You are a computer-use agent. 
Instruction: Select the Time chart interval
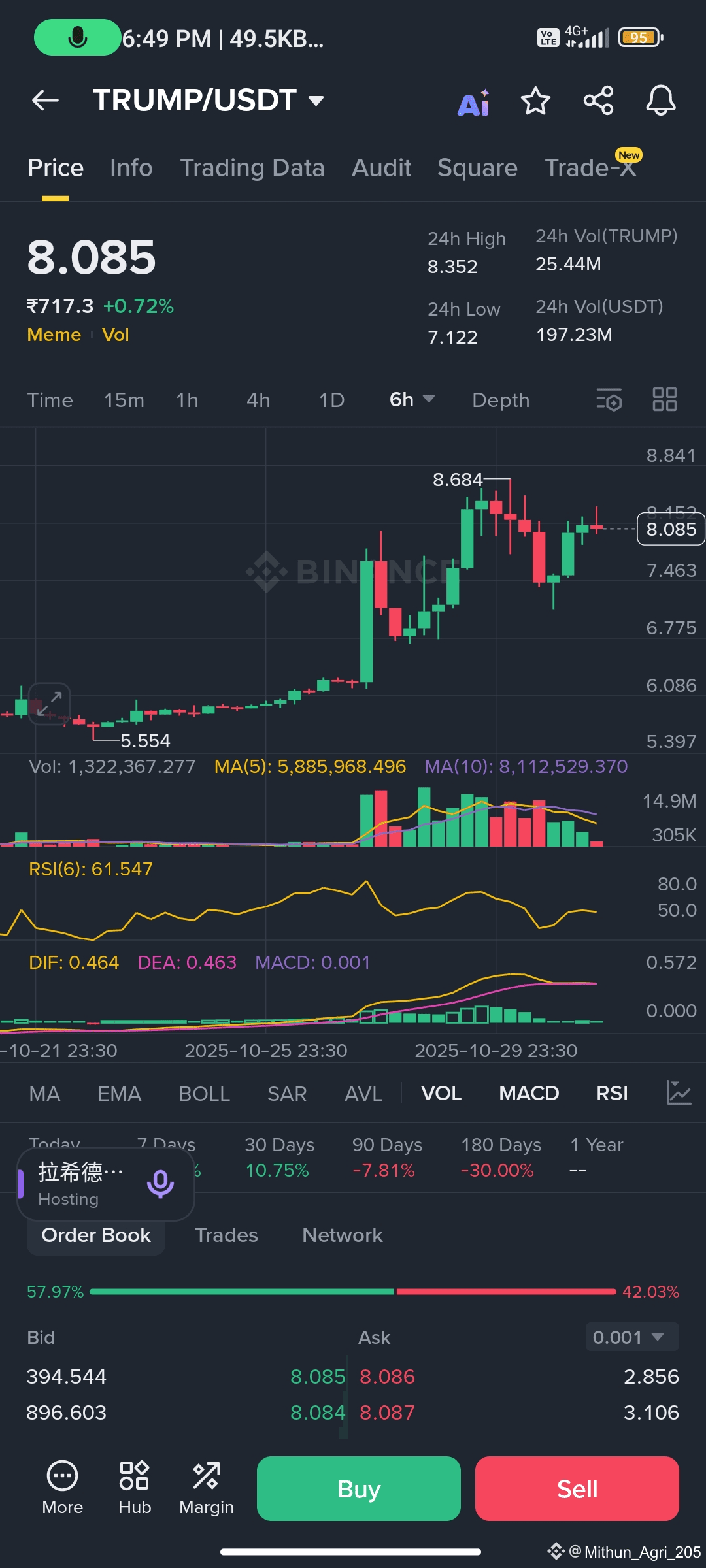click(50, 400)
